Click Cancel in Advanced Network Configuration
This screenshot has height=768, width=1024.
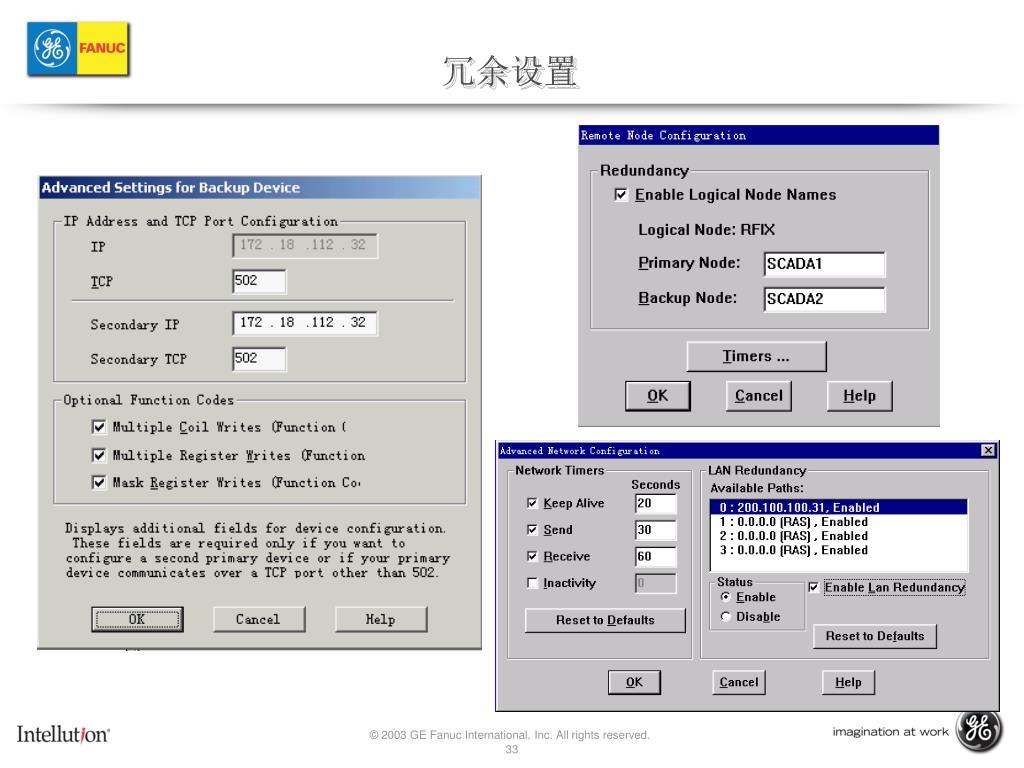tap(739, 682)
